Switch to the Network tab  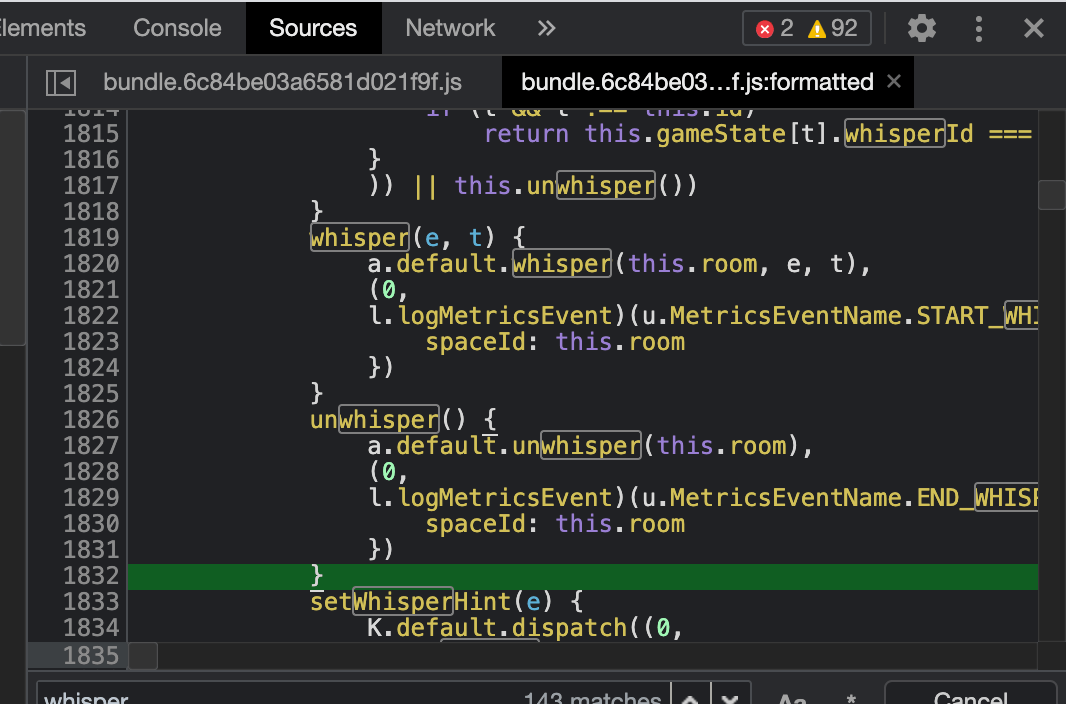(450, 28)
